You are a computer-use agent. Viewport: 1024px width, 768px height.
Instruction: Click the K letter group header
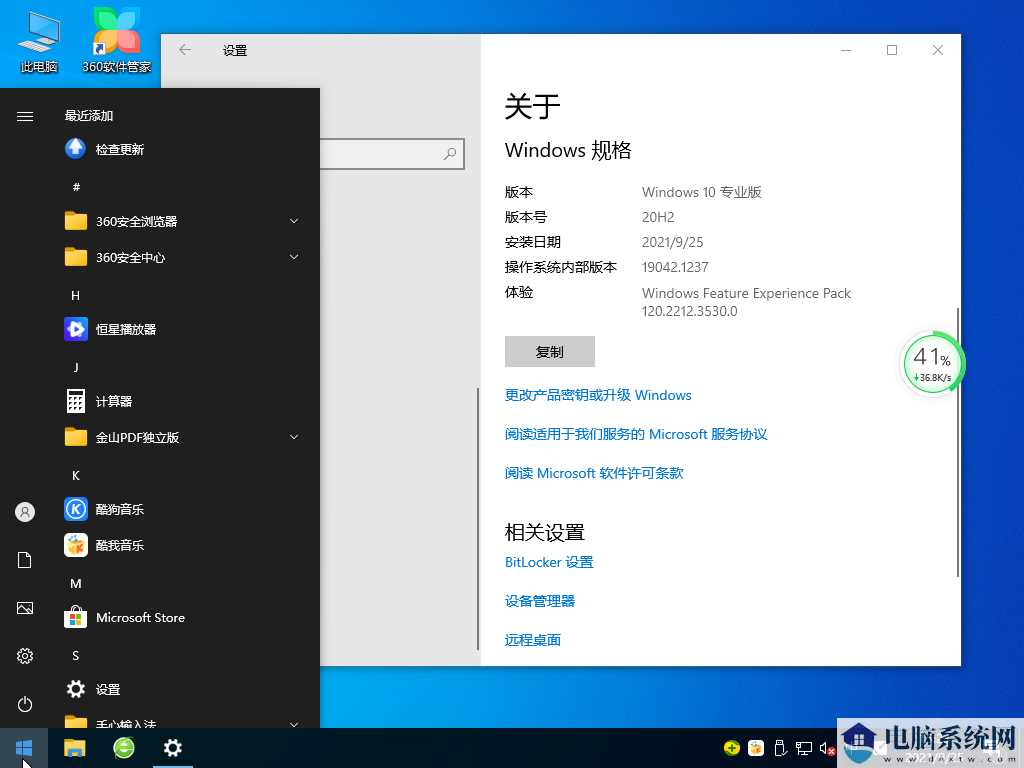pyautogui.click(x=76, y=475)
